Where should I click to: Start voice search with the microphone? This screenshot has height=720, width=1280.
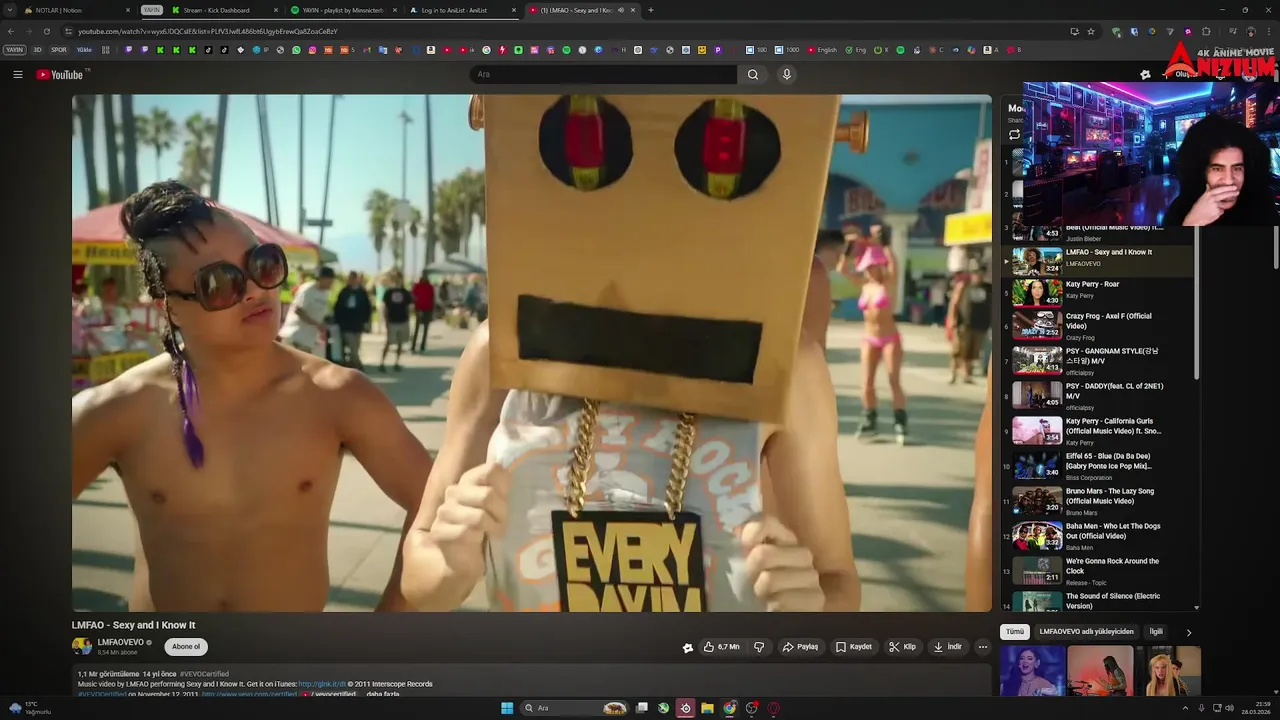pos(787,74)
